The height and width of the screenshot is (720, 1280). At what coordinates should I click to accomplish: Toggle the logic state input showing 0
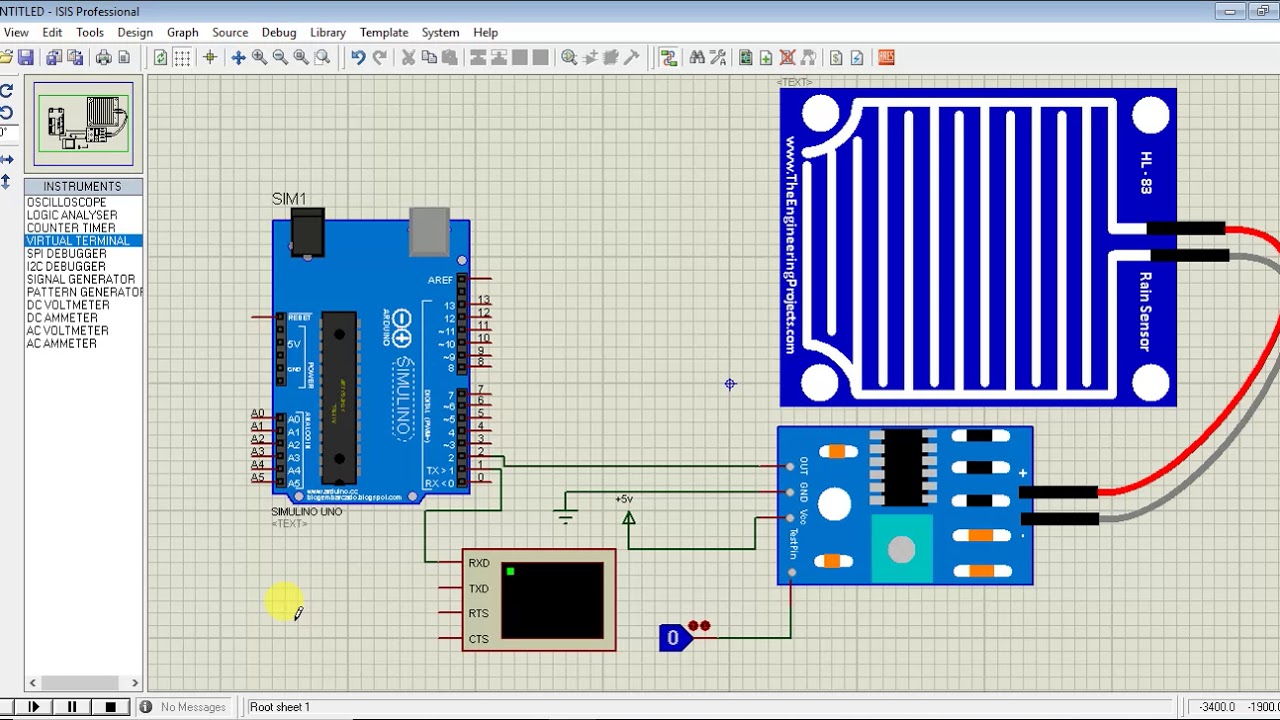[674, 638]
